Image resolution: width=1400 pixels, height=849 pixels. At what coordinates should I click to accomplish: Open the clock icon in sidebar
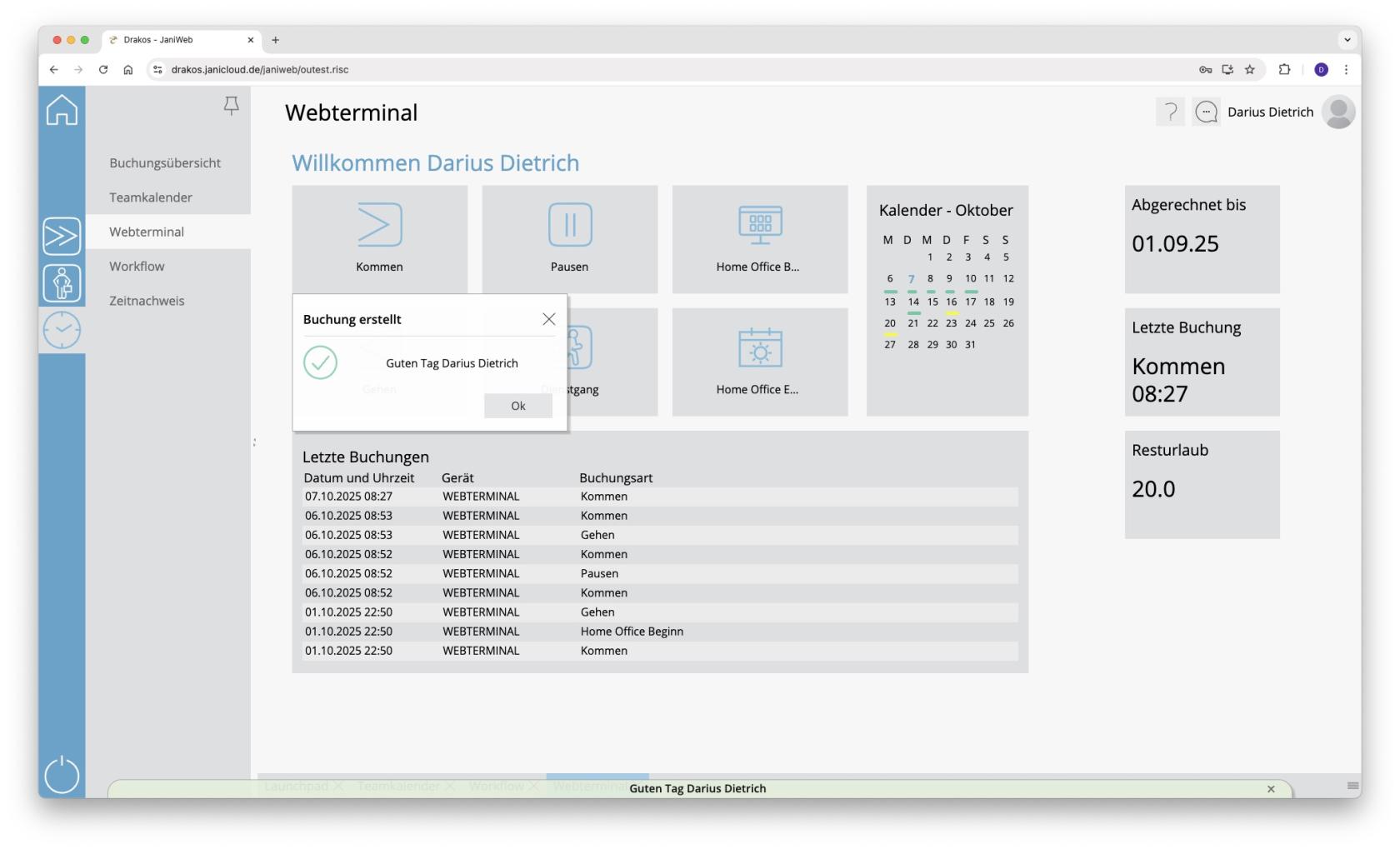pos(62,331)
